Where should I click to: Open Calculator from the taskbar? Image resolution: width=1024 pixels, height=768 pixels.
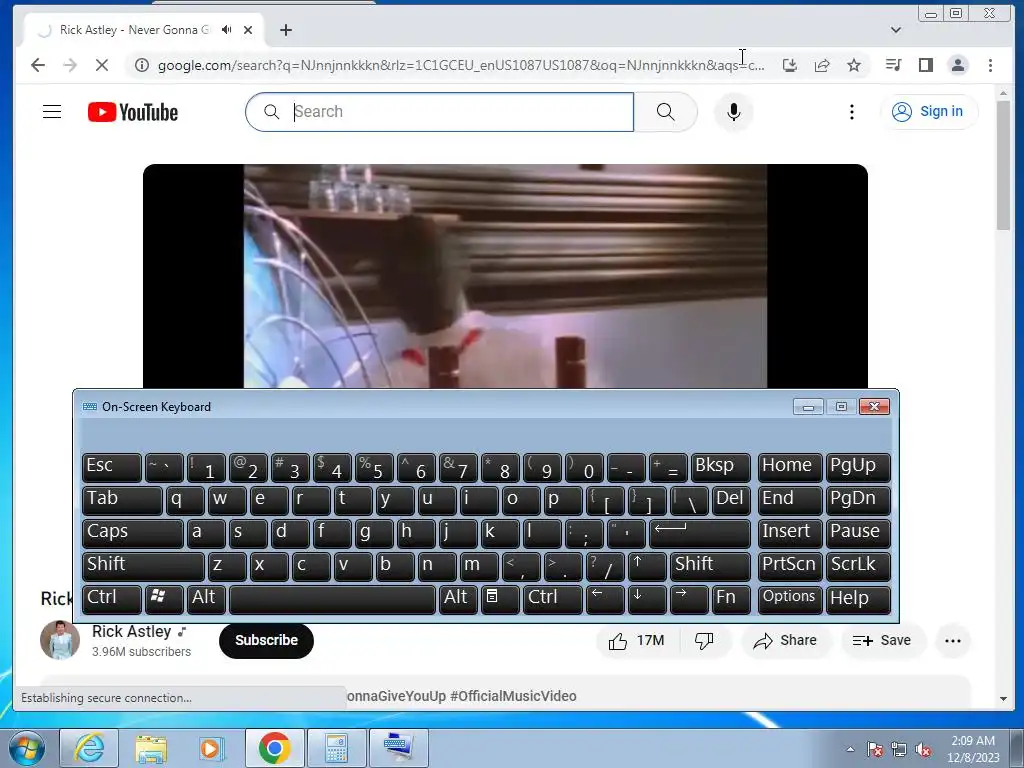tap(336, 748)
